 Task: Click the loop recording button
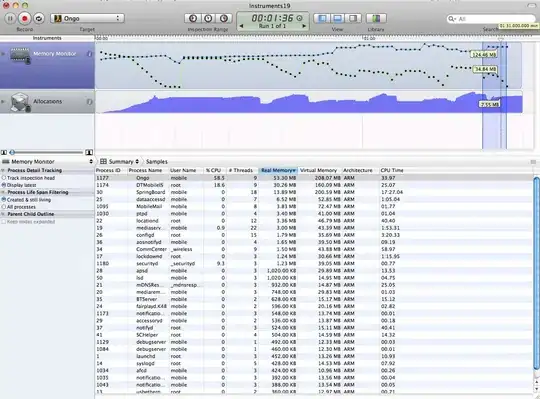39,18
